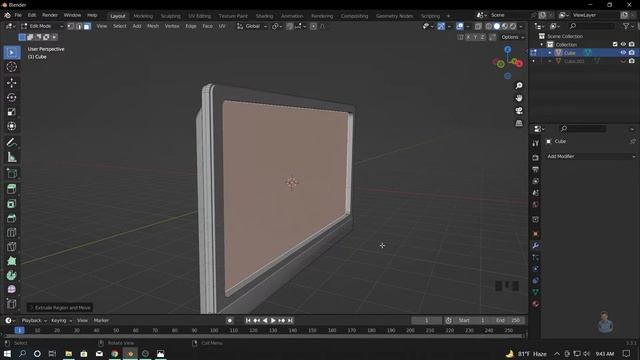Enable vertex select mode
This screenshot has width=640, height=360.
point(71,26)
